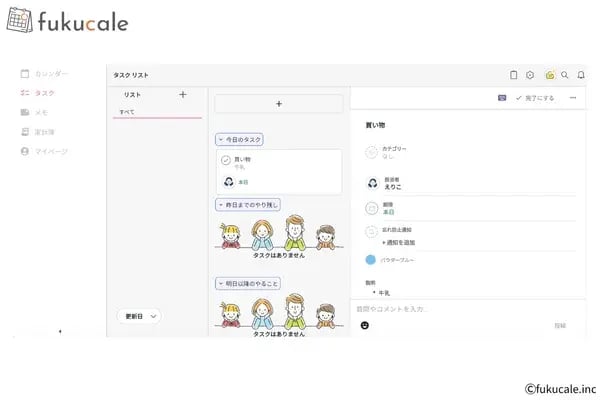Viewport: 600px width, 400px height.
Task: Open the 更新日 sort dropdown
Action: coord(139,316)
